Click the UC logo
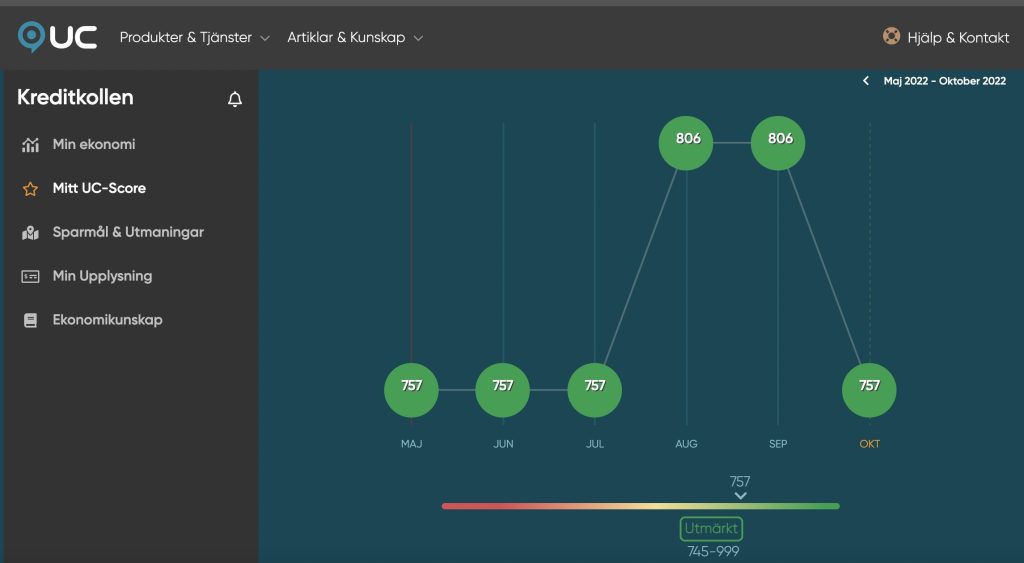1024x563 pixels. (57, 37)
